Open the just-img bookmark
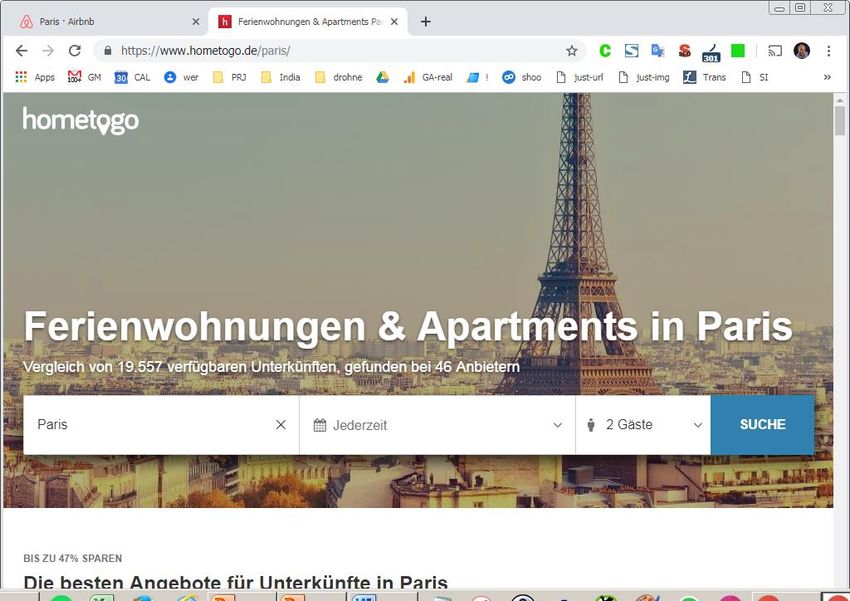The image size is (850, 601). click(644, 77)
